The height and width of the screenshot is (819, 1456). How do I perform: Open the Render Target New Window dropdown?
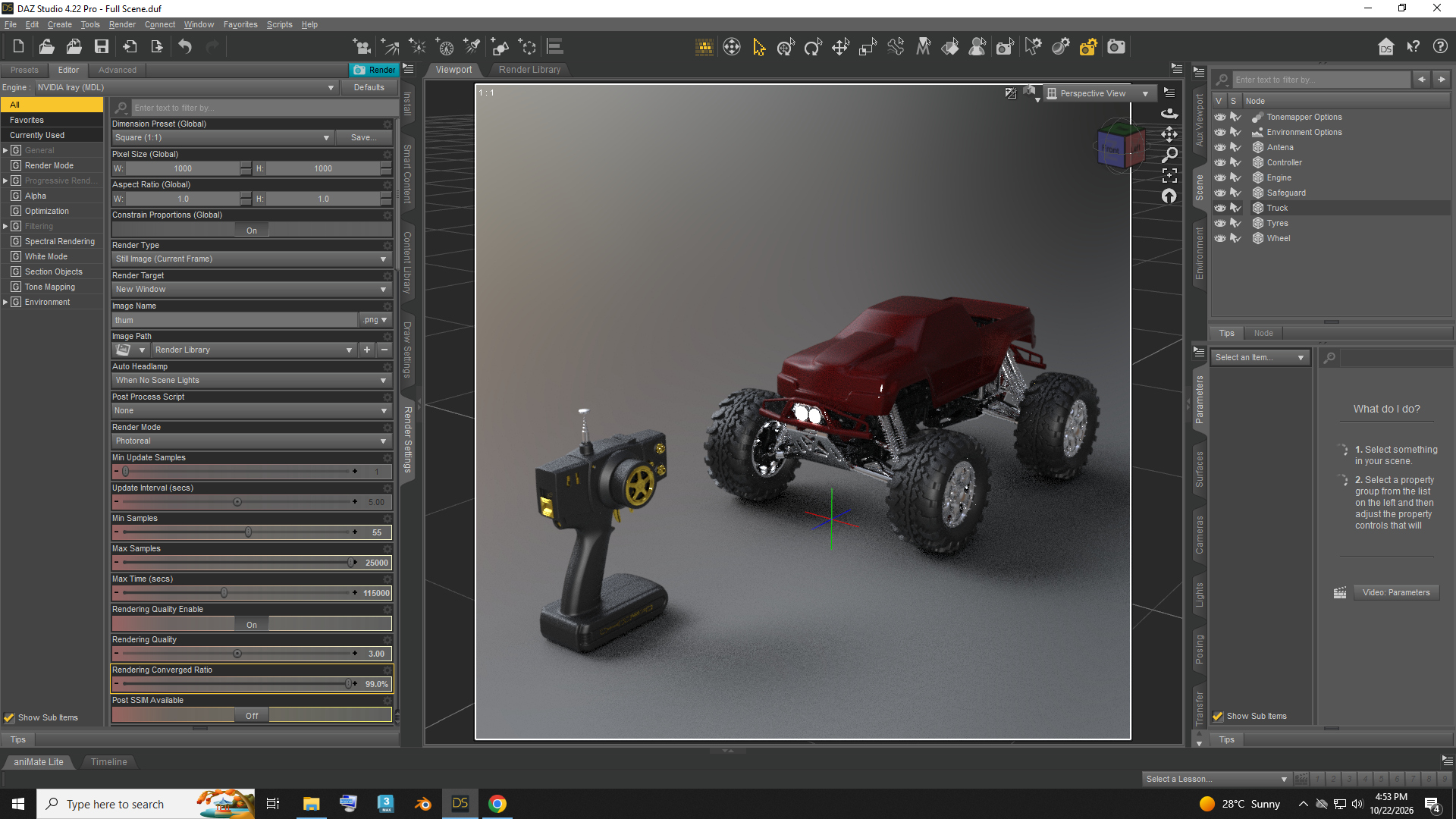[252, 289]
